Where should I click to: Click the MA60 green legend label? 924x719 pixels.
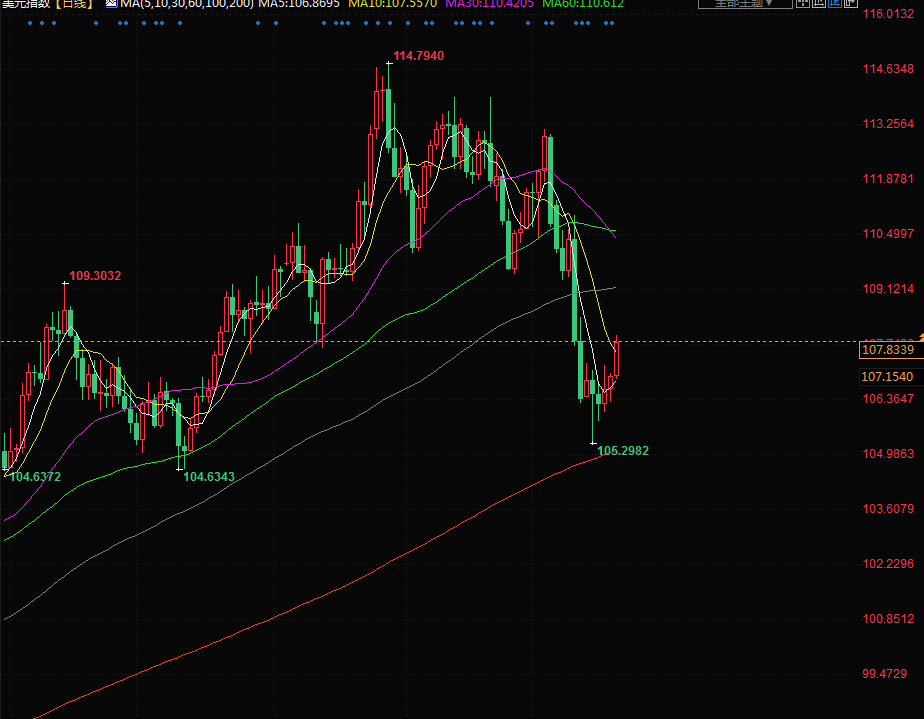tap(583, 4)
